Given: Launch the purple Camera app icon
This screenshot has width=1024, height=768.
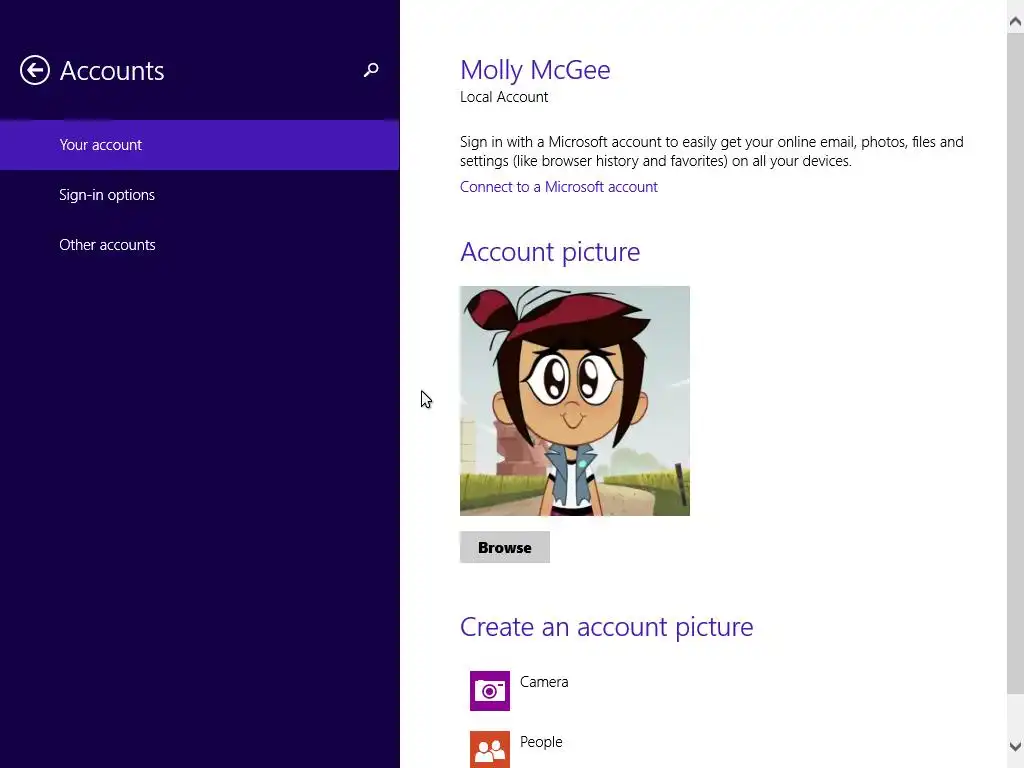Looking at the screenshot, I should 490,690.
